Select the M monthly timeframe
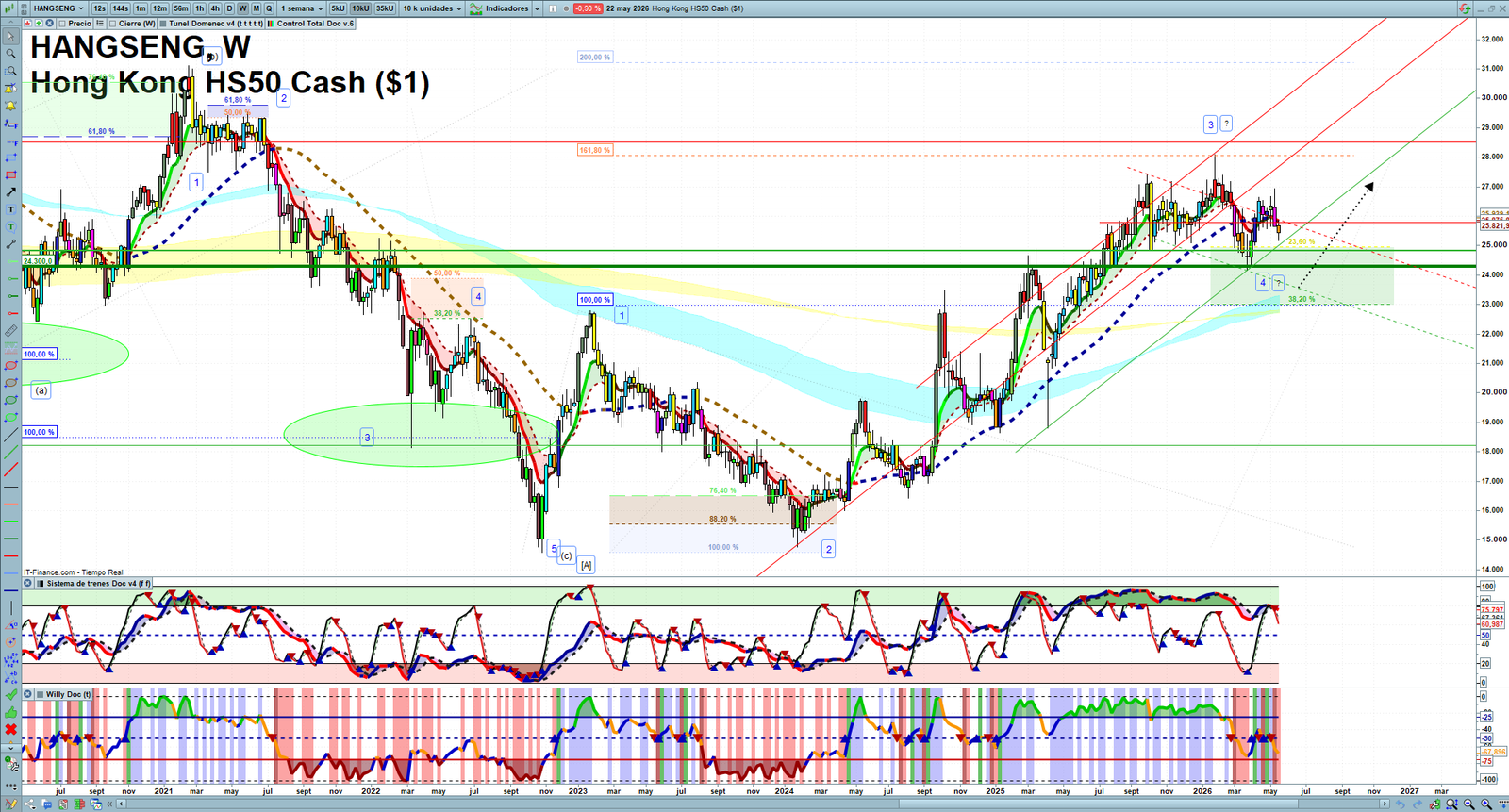 [x=256, y=8]
